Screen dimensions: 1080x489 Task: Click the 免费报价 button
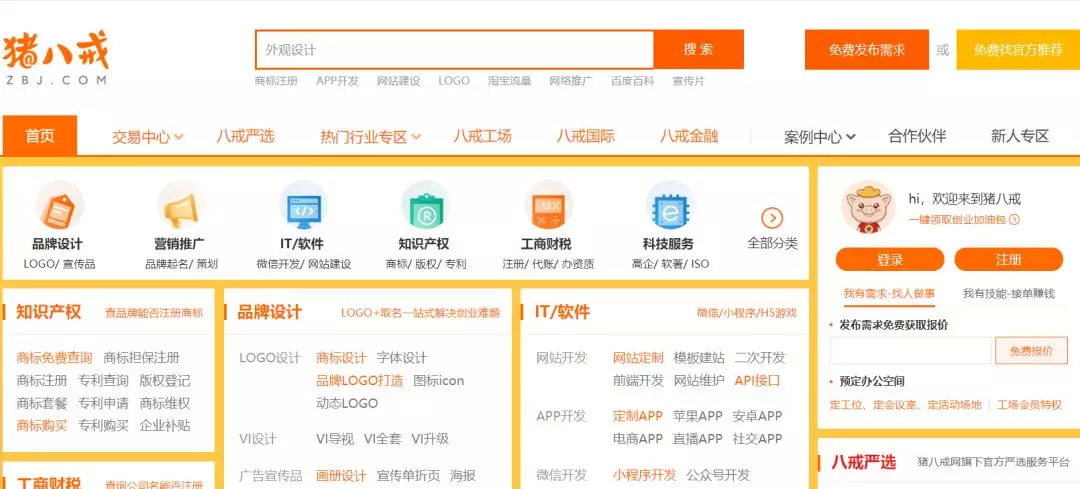[1031, 351]
